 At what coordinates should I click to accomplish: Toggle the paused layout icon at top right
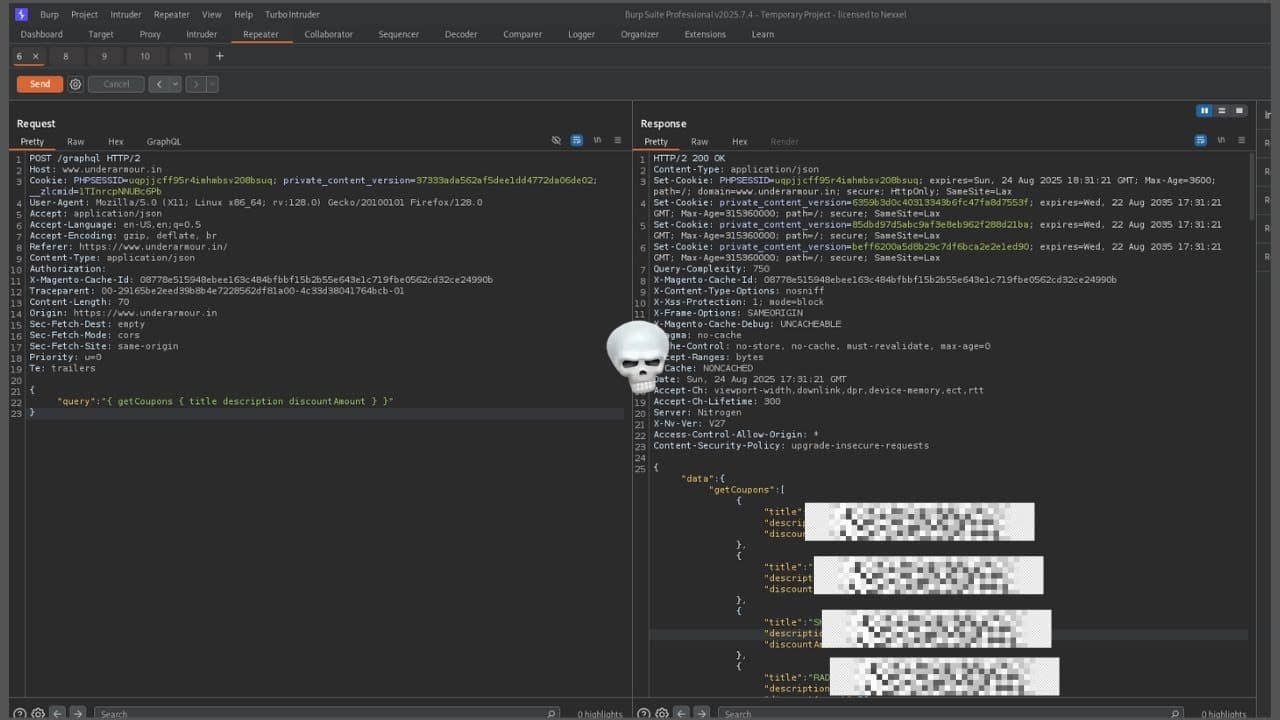point(1204,110)
